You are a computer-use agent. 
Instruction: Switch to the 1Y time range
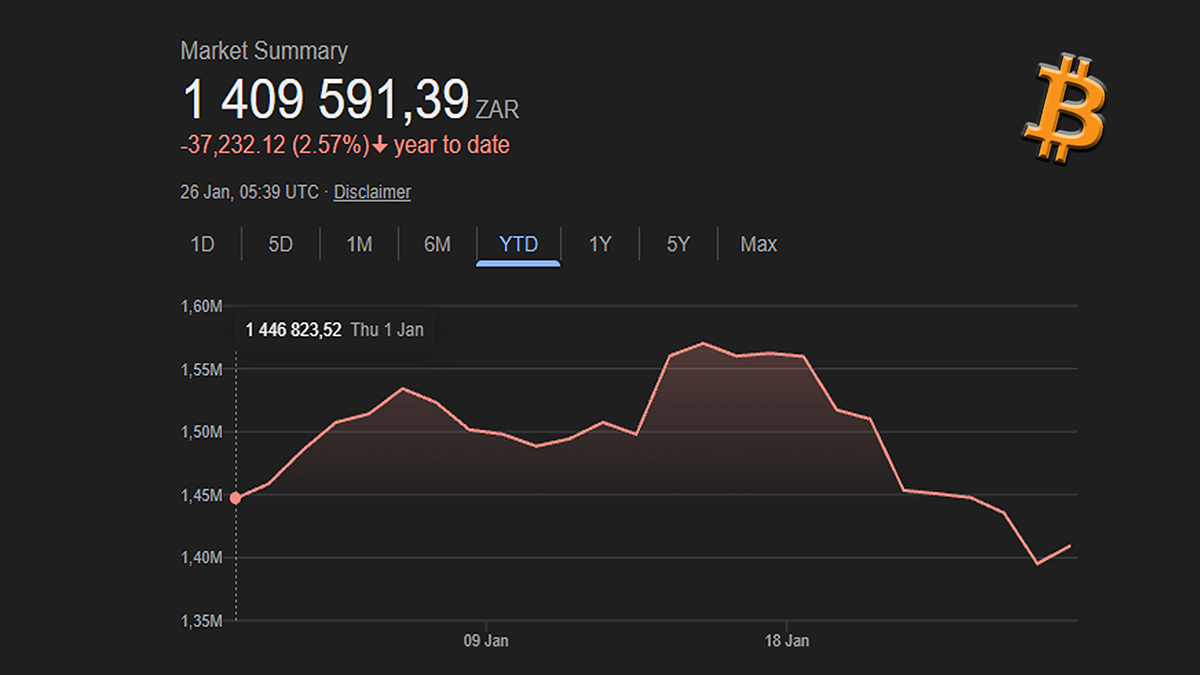coord(599,244)
